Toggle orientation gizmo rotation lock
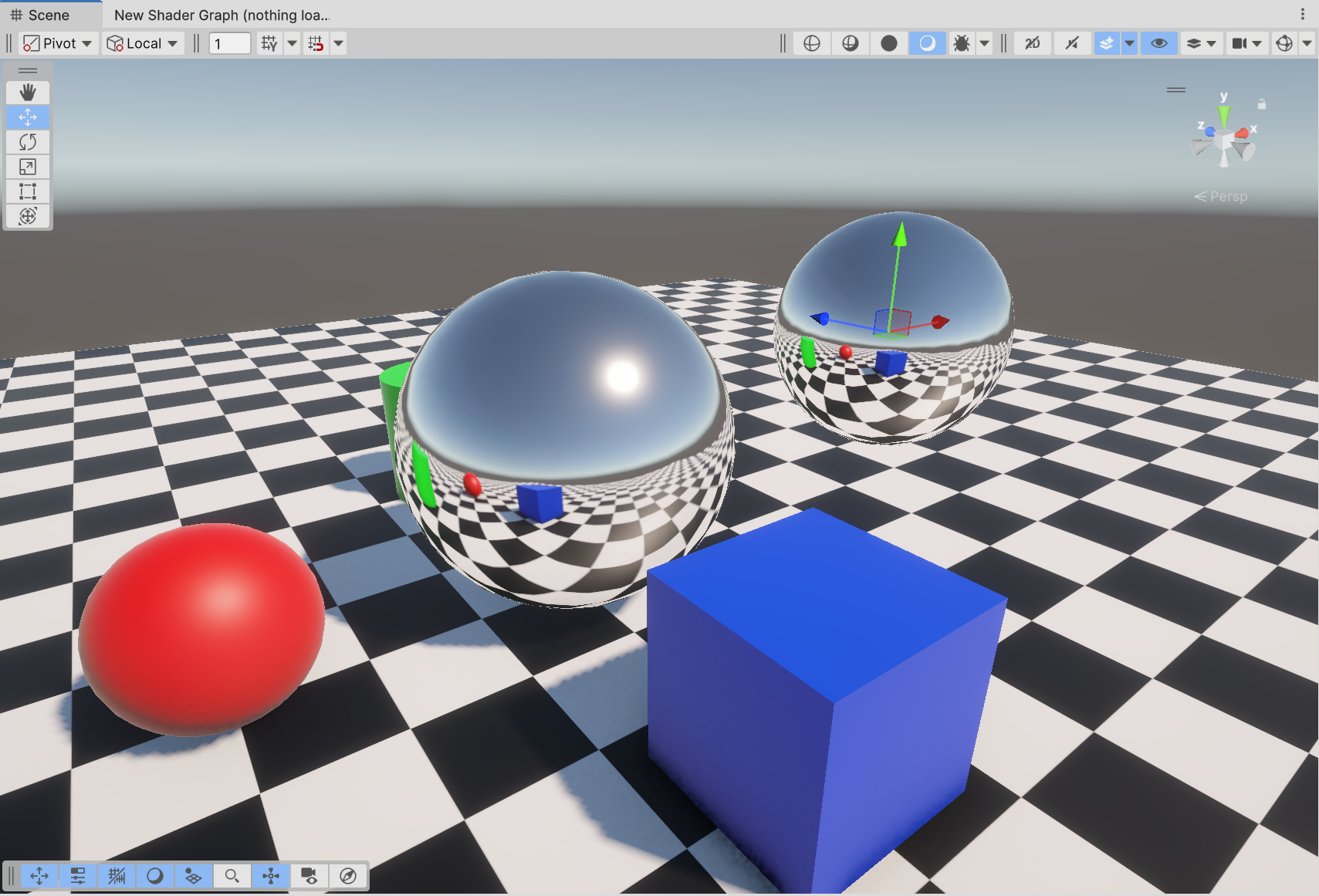This screenshot has height=896, width=1319. click(x=1262, y=103)
